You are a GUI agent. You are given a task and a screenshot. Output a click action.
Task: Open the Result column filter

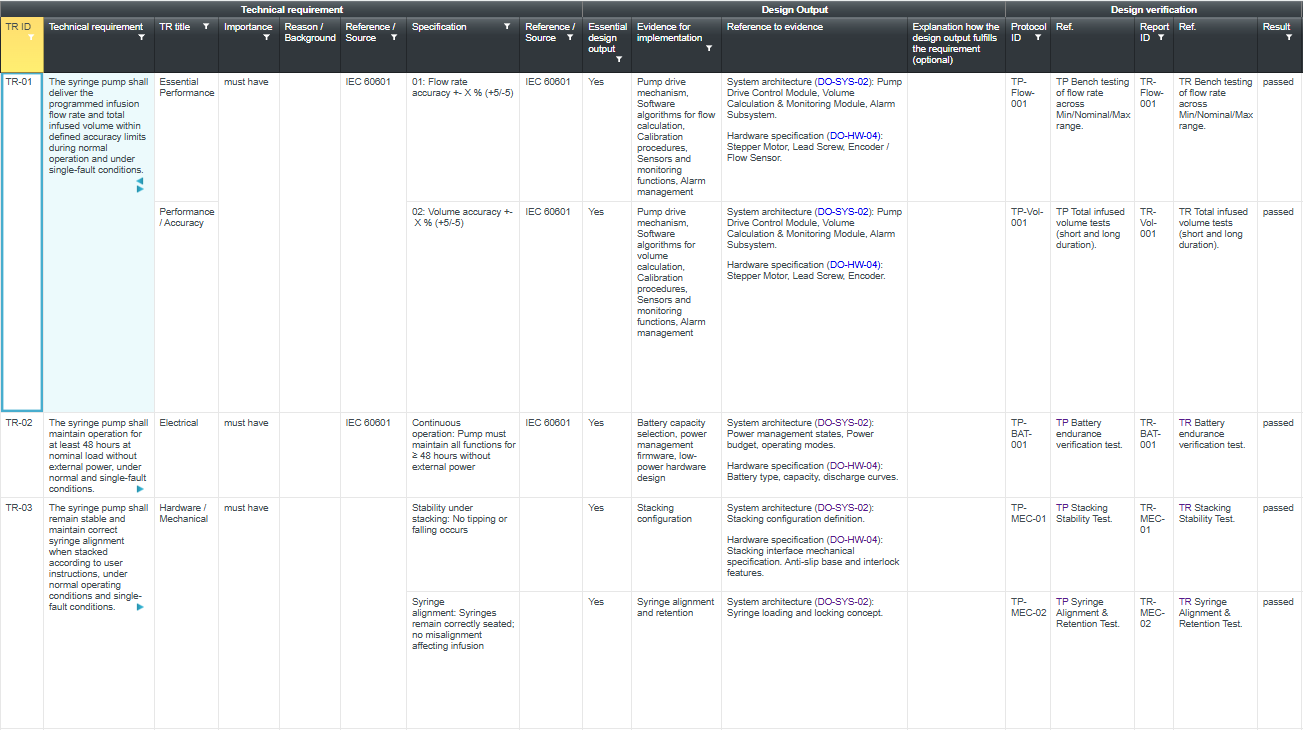(x=1288, y=37)
